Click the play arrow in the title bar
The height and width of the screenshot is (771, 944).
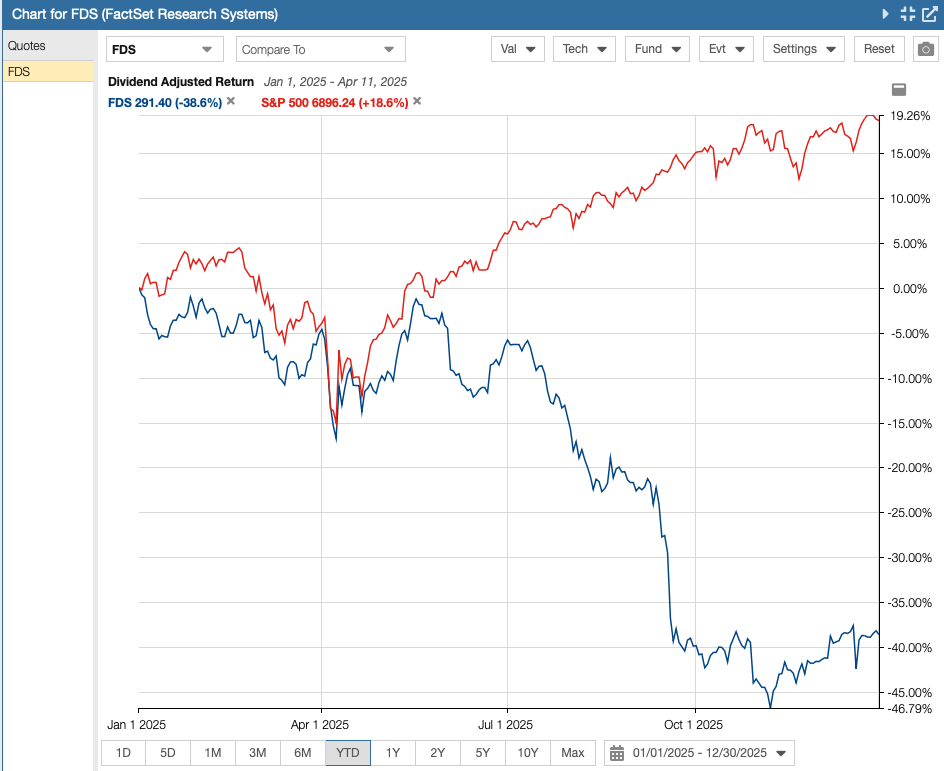coord(885,13)
